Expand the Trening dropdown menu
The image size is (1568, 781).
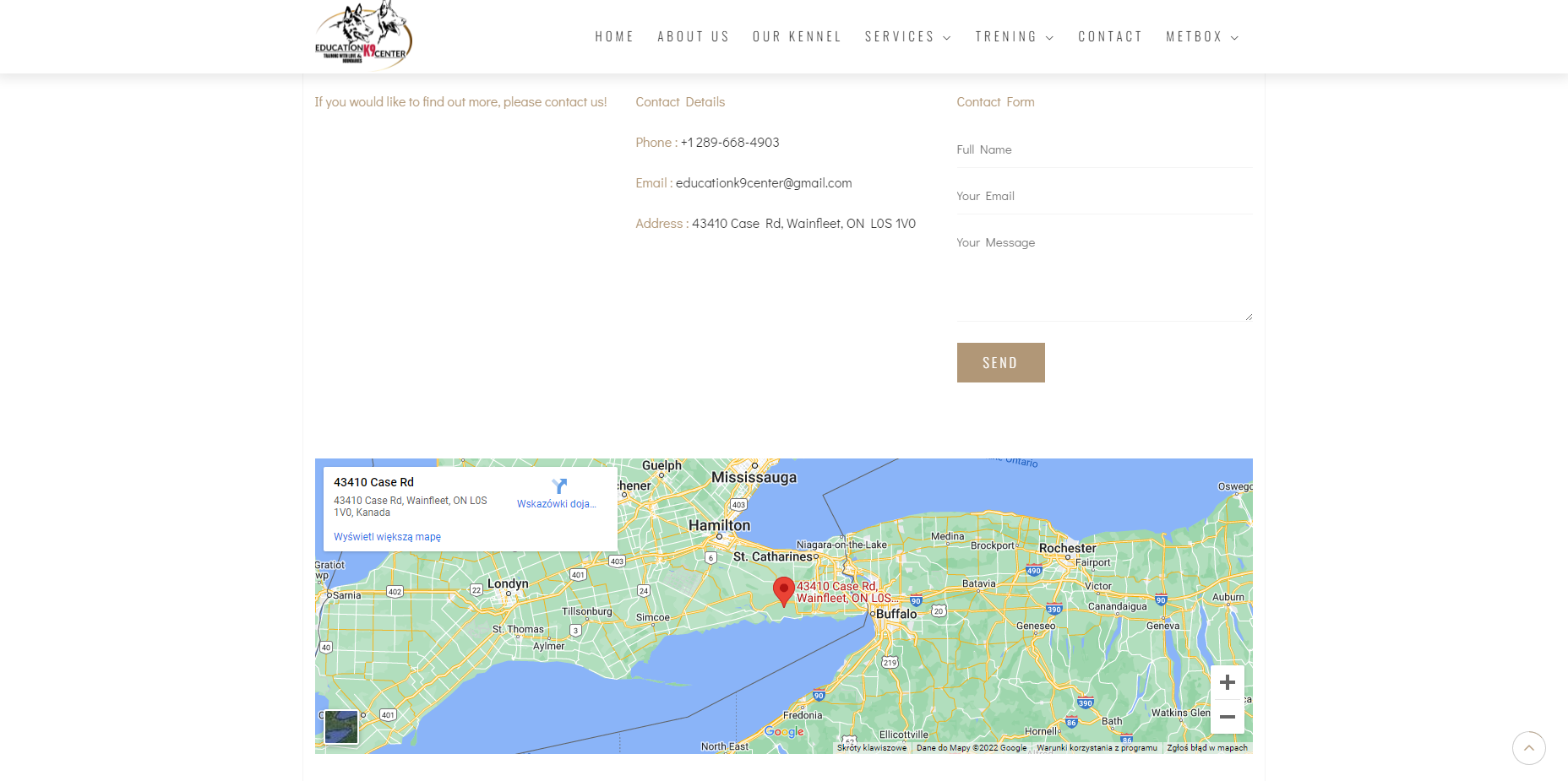[x=1015, y=37]
